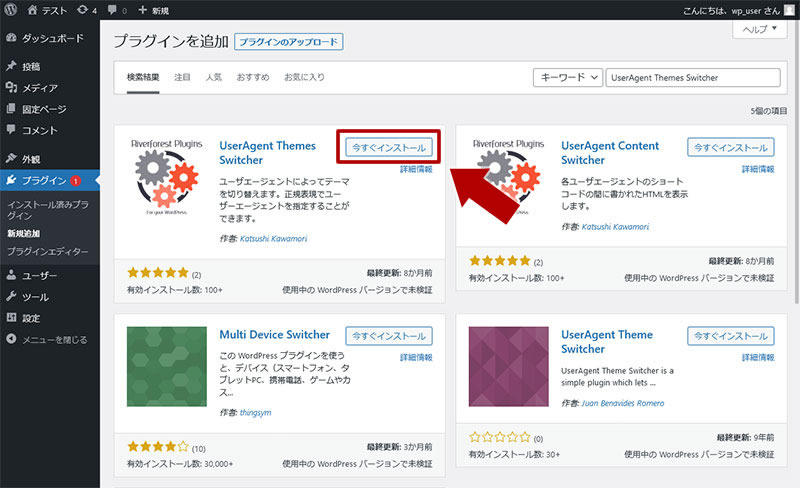Click the 5個の項目 item count text
This screenshot has height=488, width=800.
click(768, 111)
